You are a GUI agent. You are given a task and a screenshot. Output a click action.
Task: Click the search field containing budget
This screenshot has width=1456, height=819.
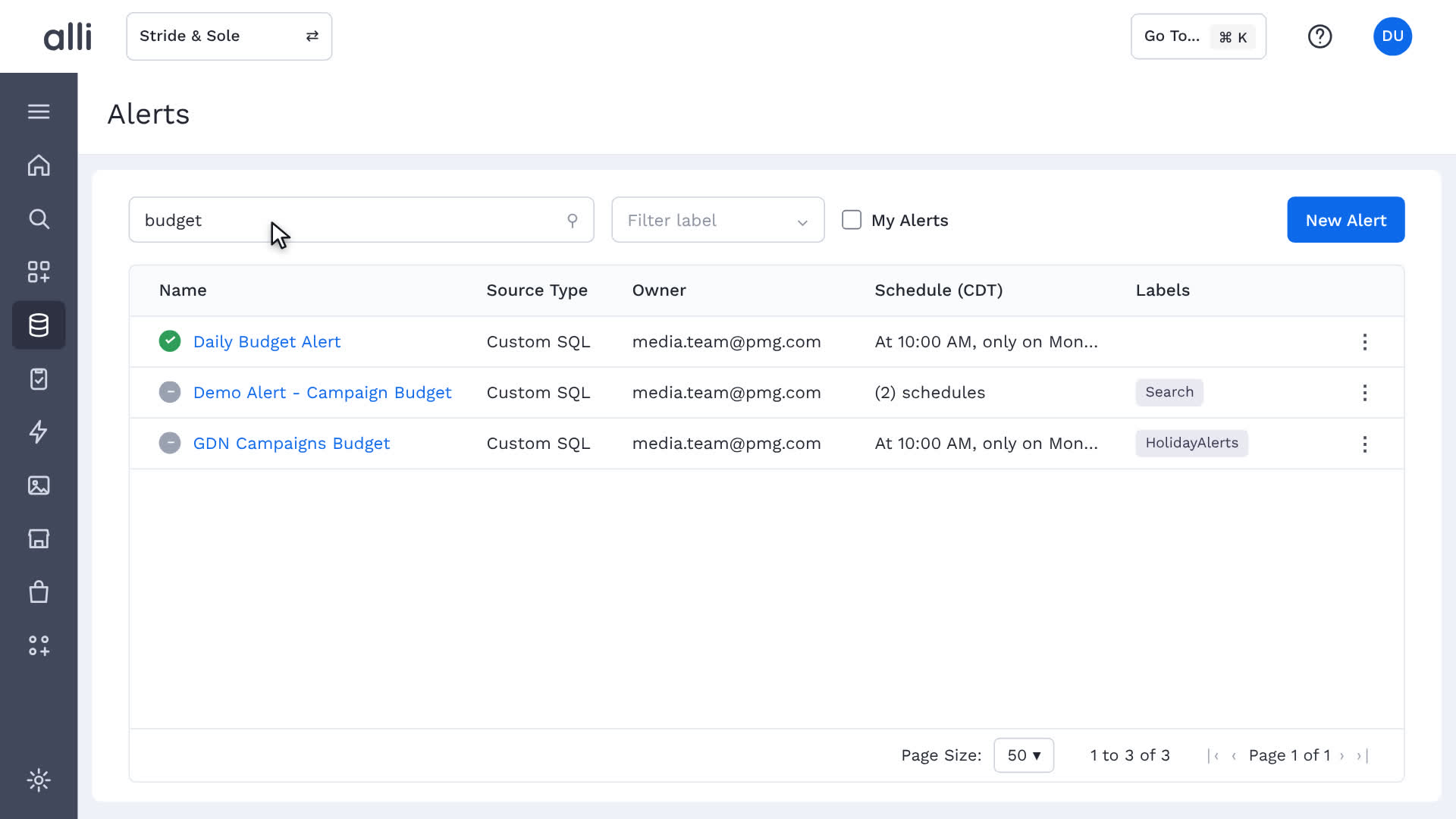click(361, 220)
